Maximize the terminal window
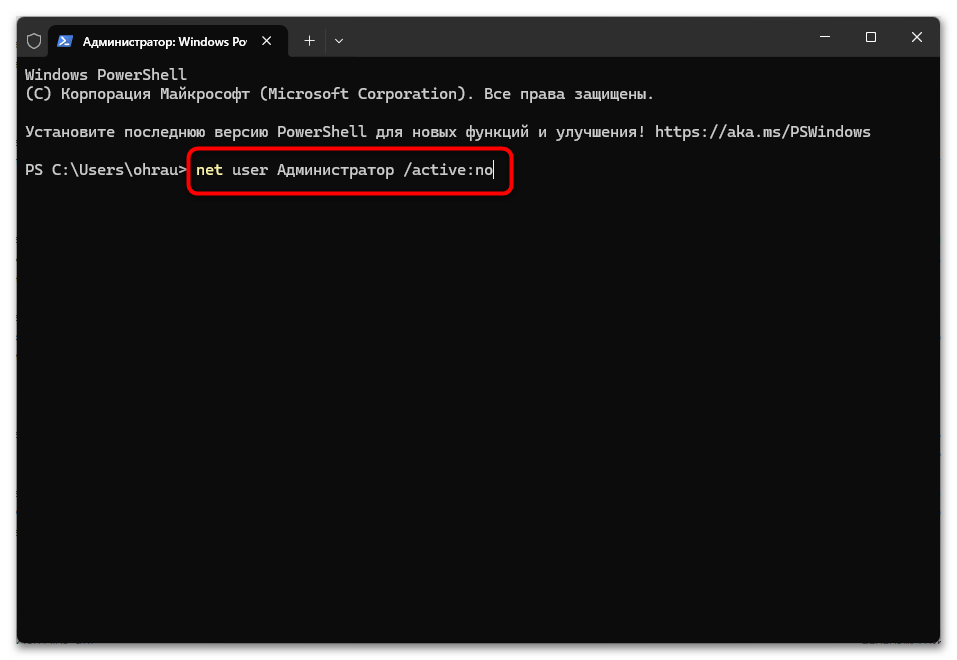Screen dimensions: 957x660 (x=871, y=37)
